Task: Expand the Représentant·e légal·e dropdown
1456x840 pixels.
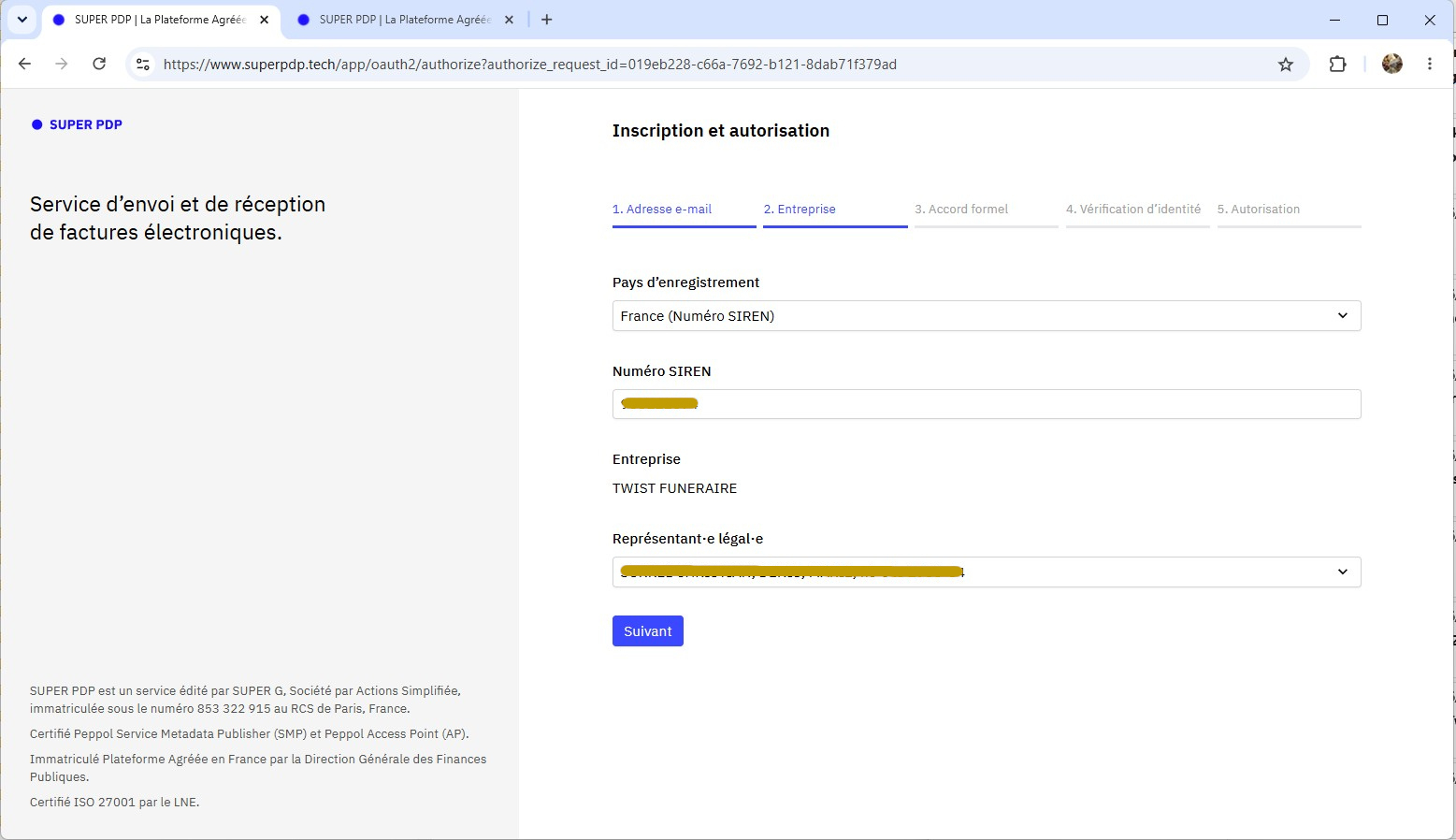Action: (x=987, y=572)
